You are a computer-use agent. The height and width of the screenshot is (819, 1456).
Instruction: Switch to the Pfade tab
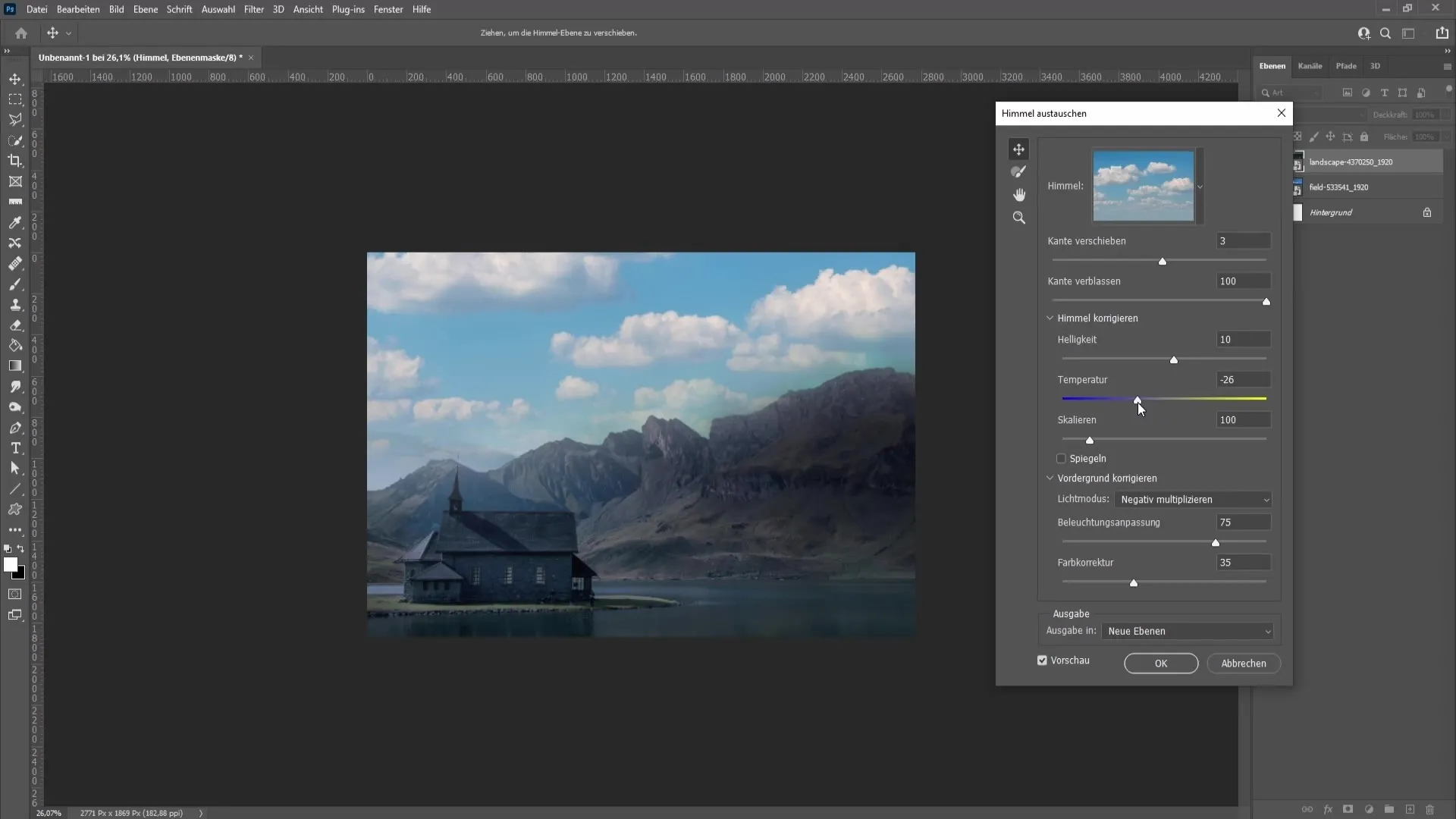[1346, 66]
